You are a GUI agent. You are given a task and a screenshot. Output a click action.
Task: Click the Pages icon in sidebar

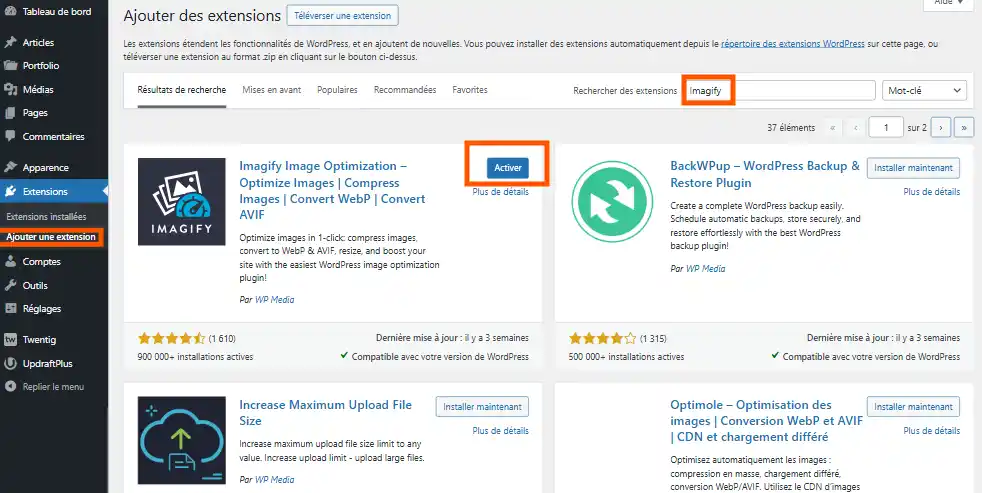click(x=10, y=113)
